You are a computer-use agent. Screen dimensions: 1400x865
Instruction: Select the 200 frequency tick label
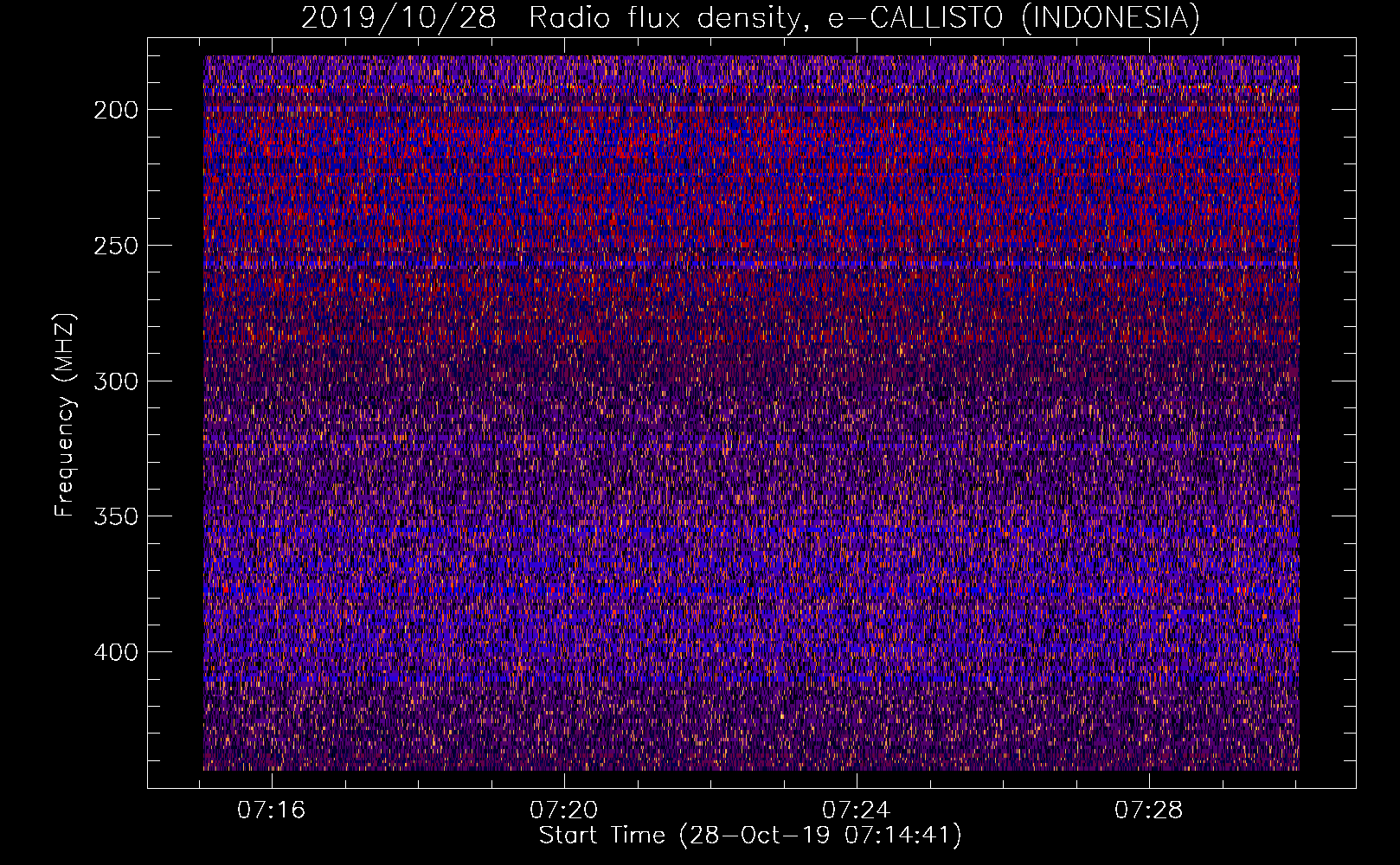(x=116, y=110)
